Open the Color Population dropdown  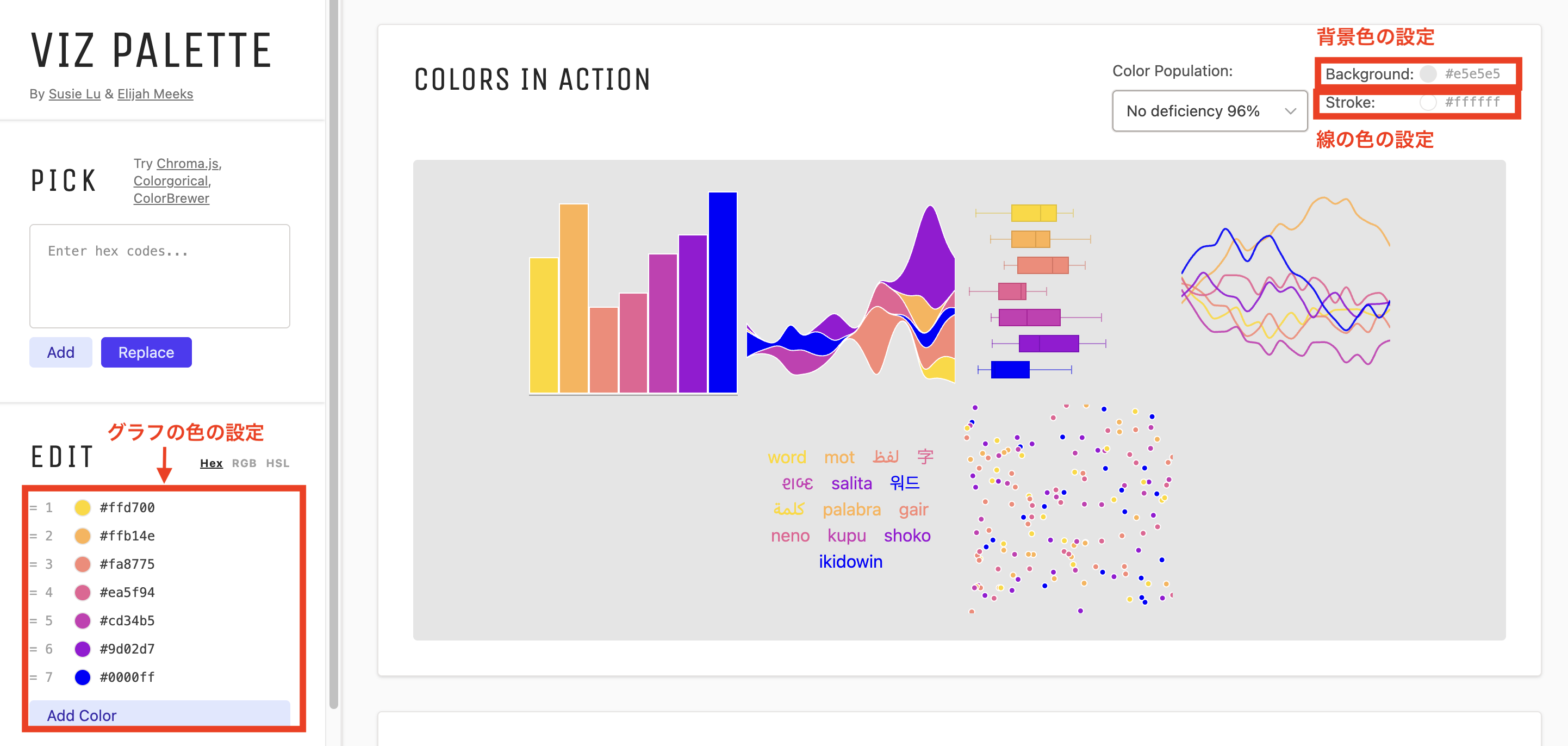[1209, 111]
